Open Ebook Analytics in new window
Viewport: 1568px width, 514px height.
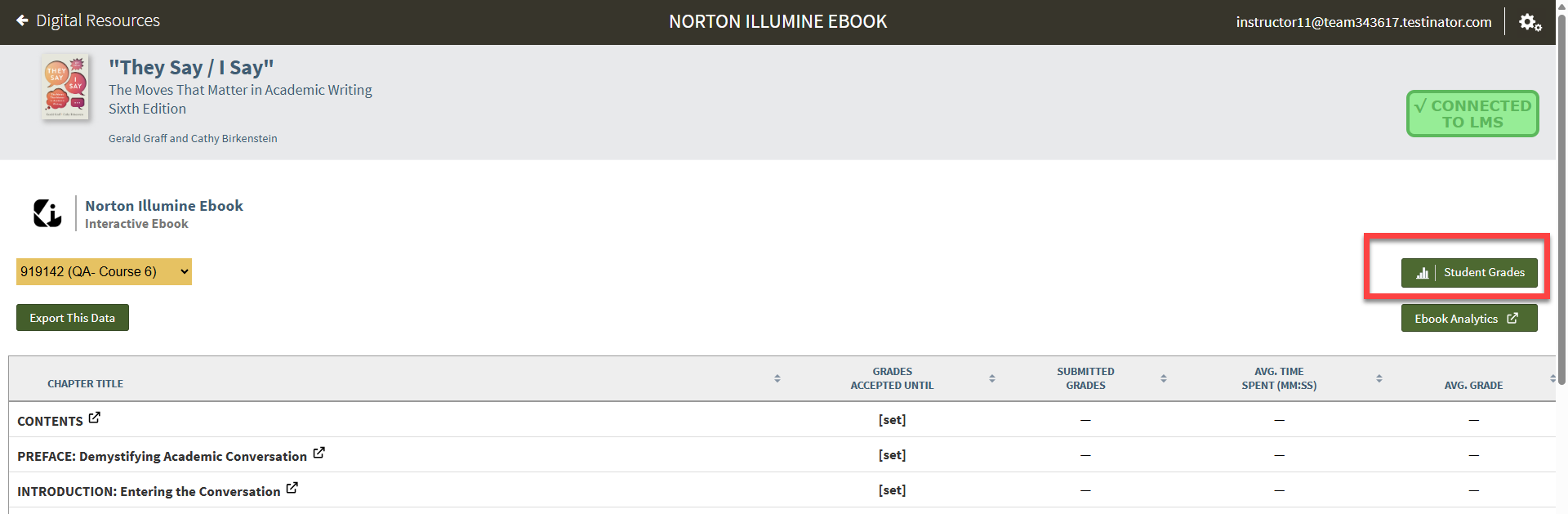(x=1469, y=319)
